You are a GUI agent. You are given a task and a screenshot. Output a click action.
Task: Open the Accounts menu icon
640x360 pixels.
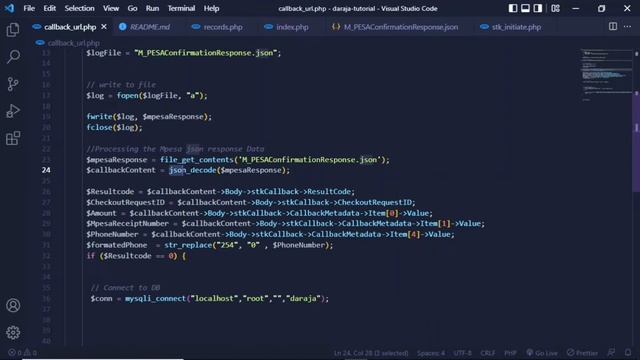(x=13, y=305)
